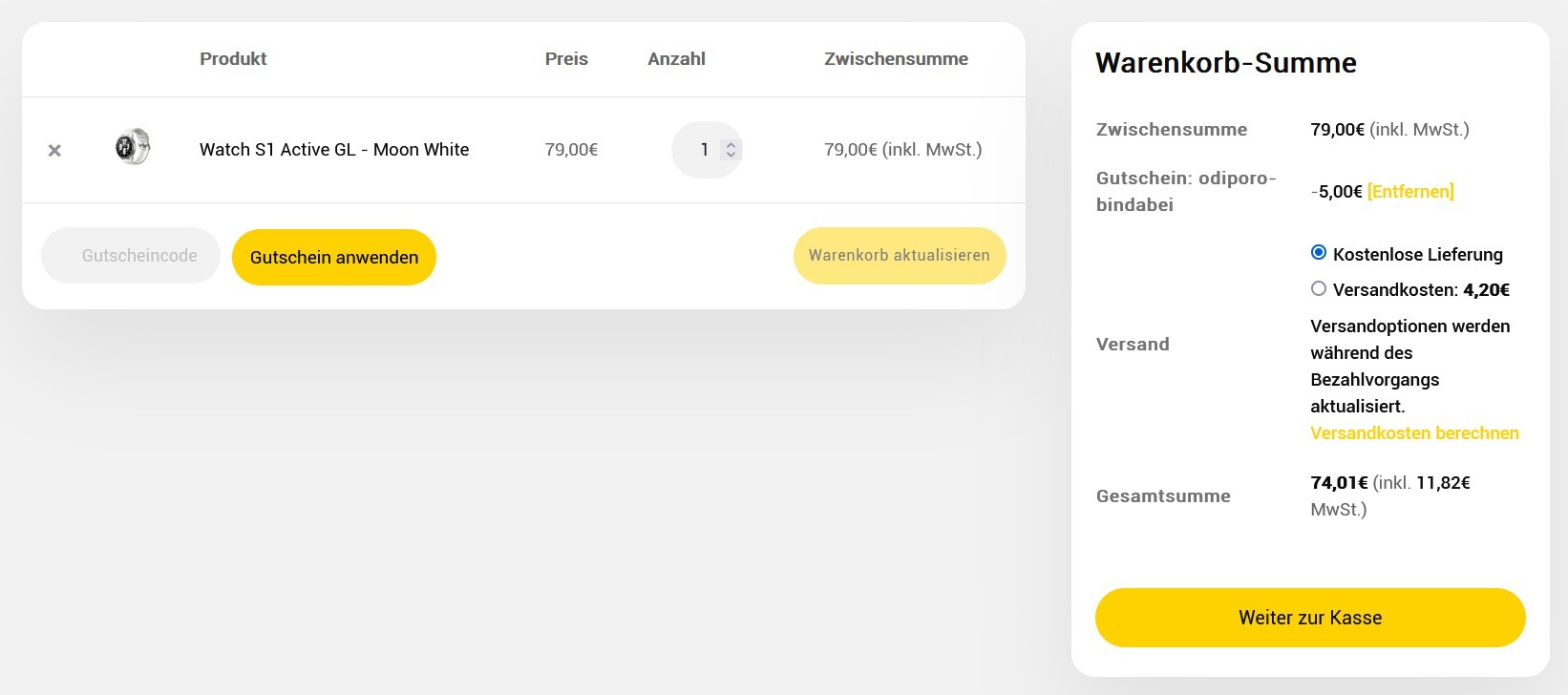The height and width of the screenshot is (695, 1568).
Task: Click the Preis column header
Action: point(566,59)
